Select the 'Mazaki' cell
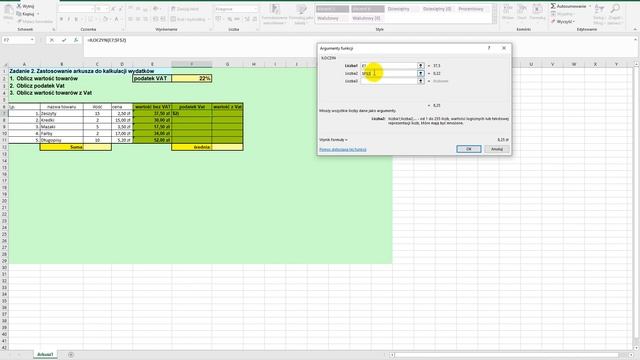 coord(62,127)
